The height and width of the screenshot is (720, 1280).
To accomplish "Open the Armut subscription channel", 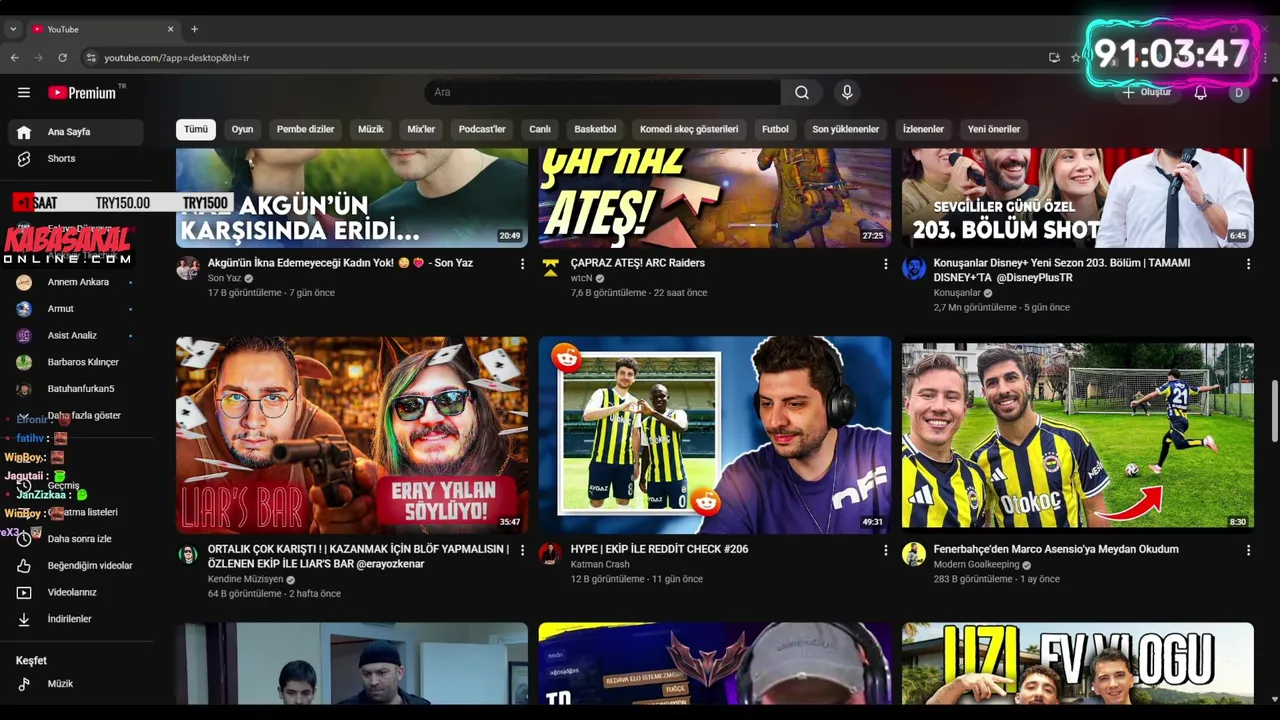I will [76, 309].
